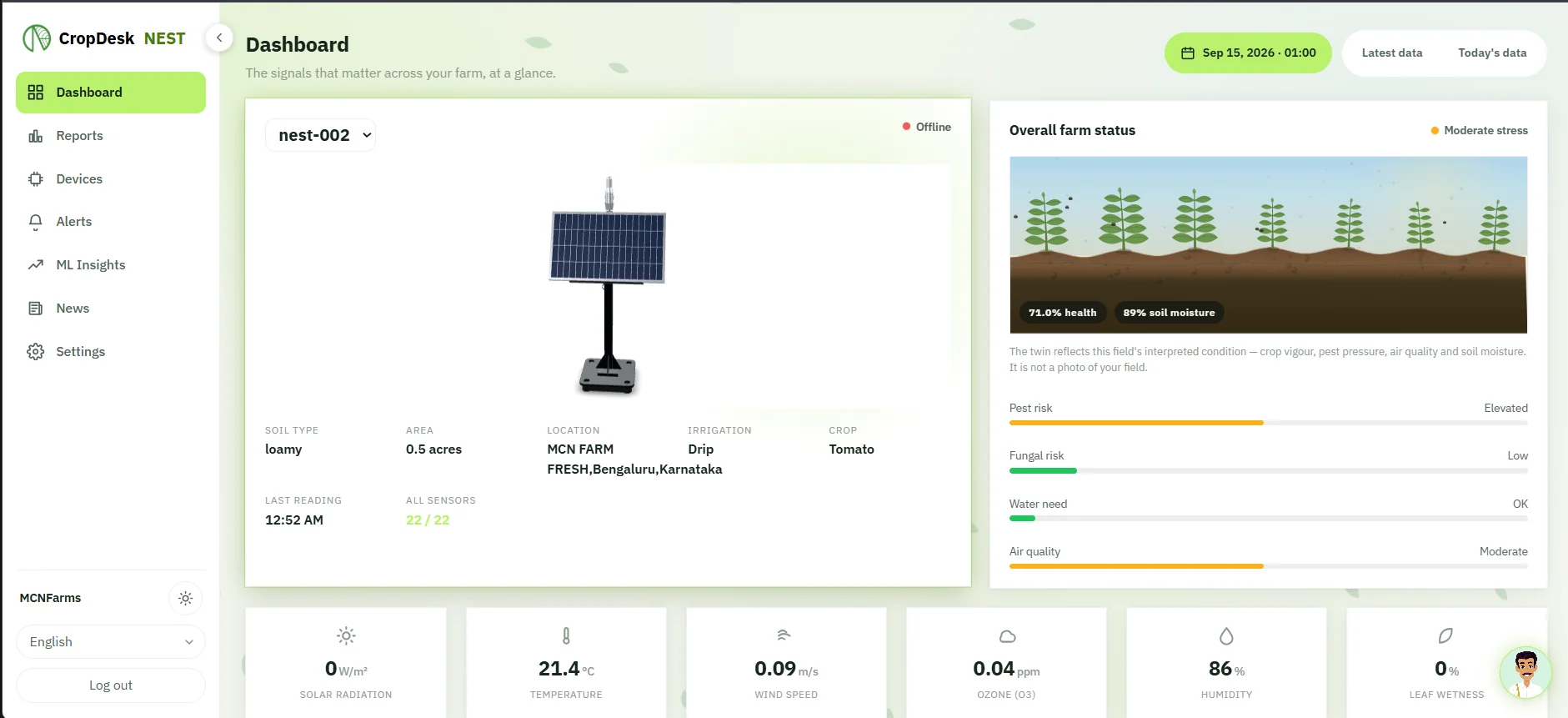Click the calendar icon in date button
Screen dimensions: 1568x718
pos(1188,53)
